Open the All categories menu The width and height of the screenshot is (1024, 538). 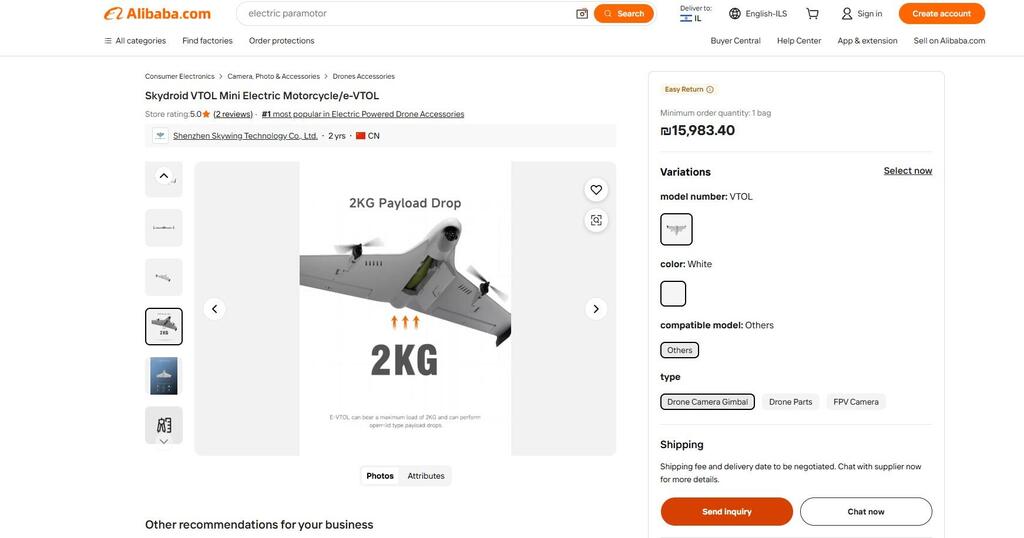pos(135,41)
